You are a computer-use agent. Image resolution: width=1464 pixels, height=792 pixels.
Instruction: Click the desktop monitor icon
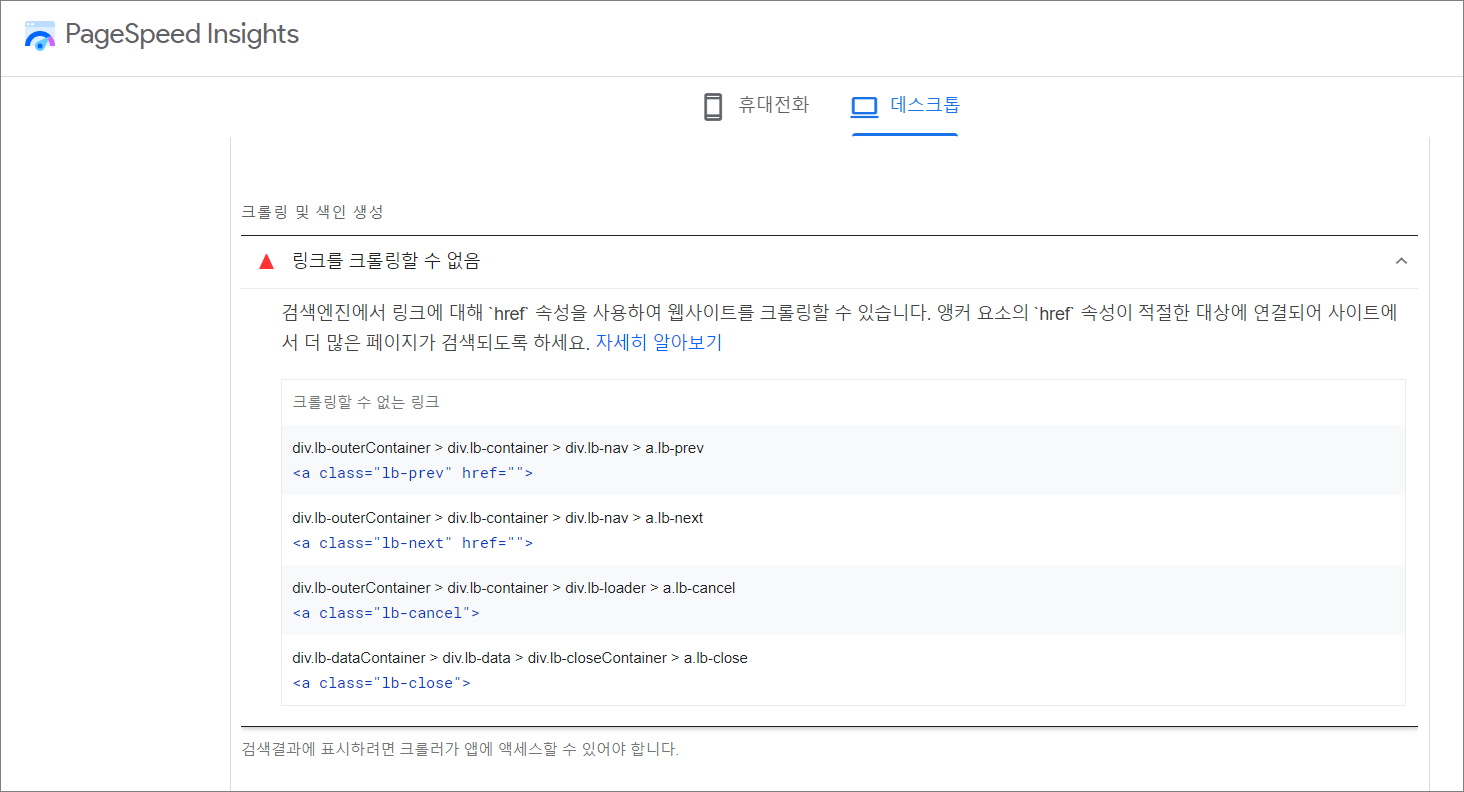(x=864, y=106)
